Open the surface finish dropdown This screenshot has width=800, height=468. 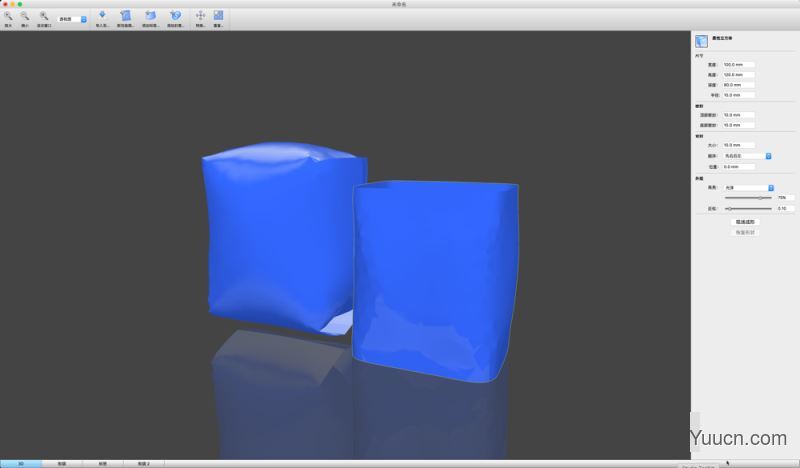click(749, 188)
